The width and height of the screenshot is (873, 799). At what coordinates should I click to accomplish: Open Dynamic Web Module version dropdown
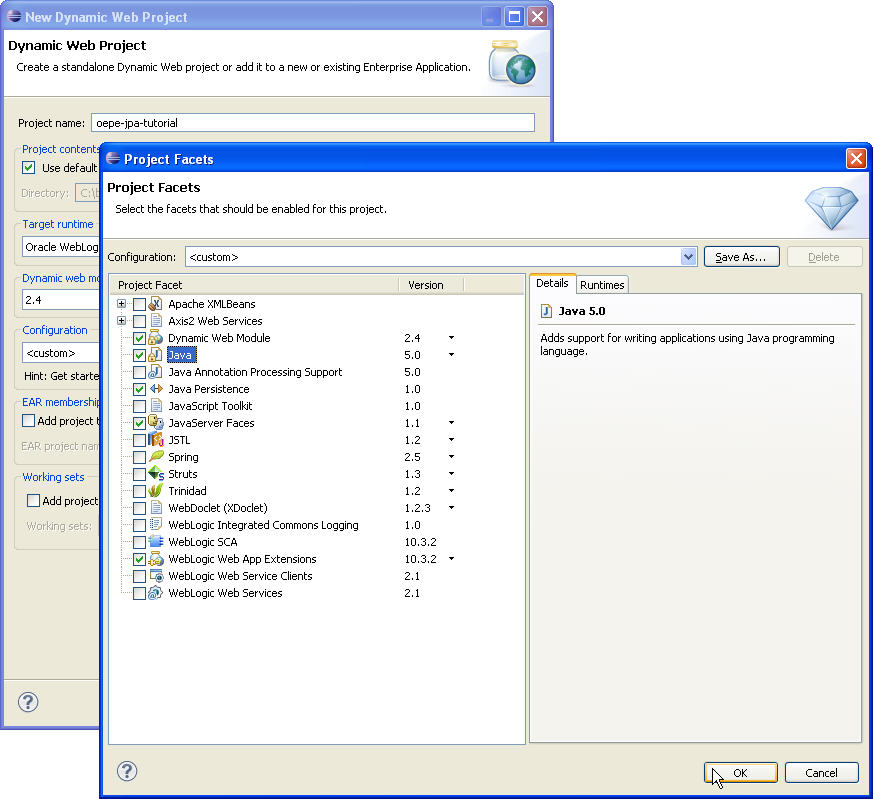[x=452, y=337]
